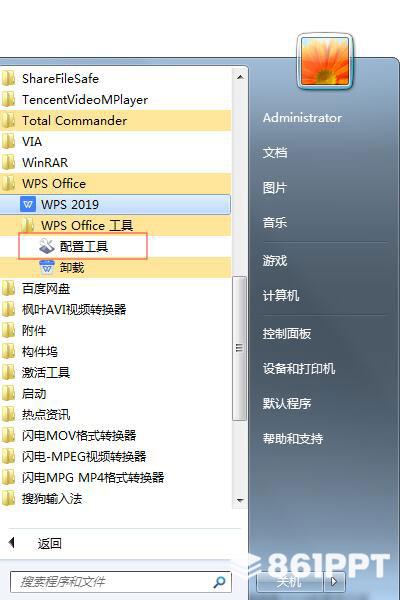
Task: Open the 百度网盘 folder
Action: click(x=115, y=289)
